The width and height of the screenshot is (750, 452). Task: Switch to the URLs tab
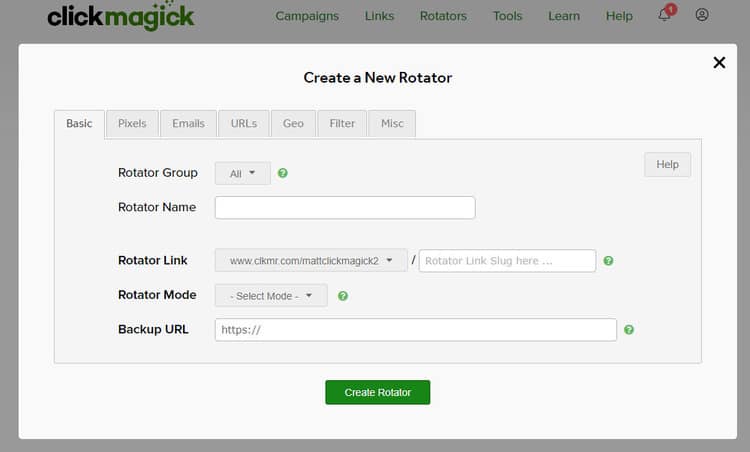click(244, 123)
